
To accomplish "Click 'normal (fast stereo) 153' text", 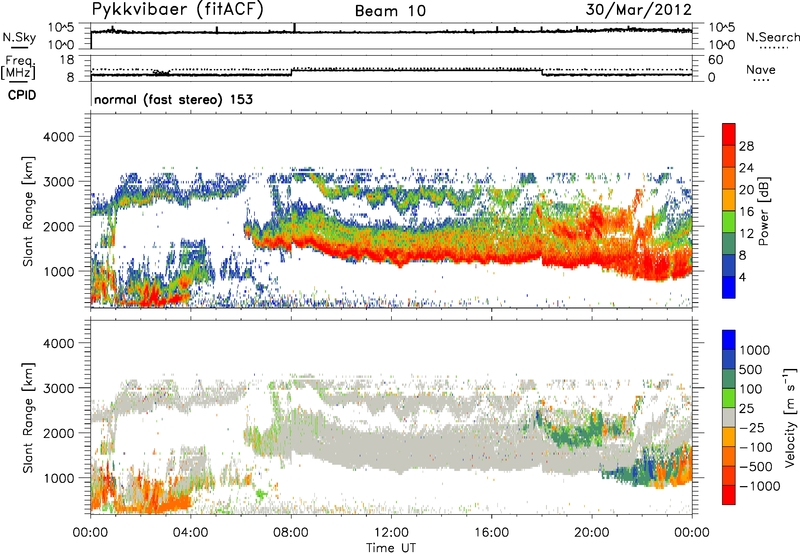I will coord(173,99).
